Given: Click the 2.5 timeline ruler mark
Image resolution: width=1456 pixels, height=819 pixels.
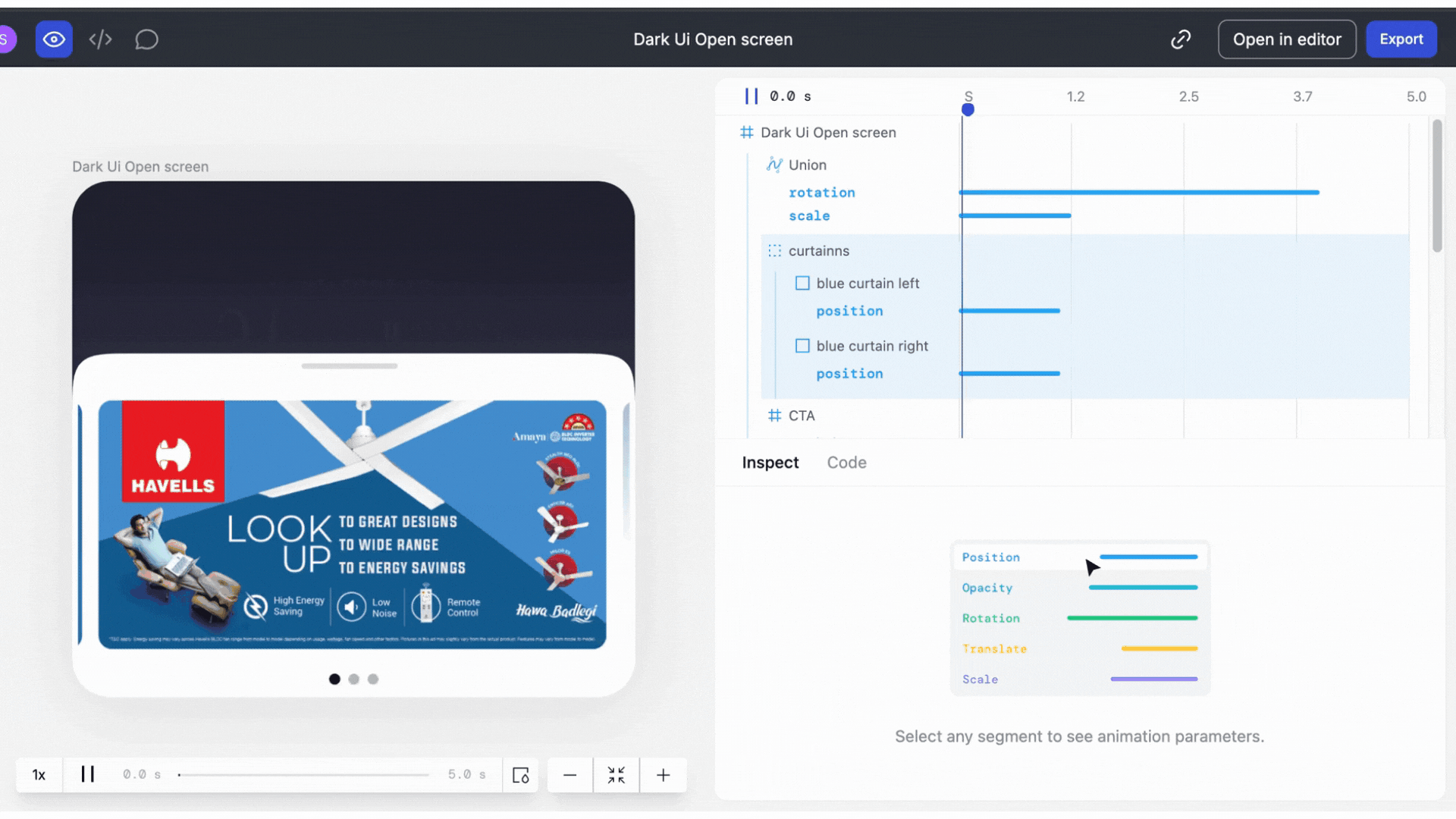Looking at the screenshot, I should (x=1188, y=97).
